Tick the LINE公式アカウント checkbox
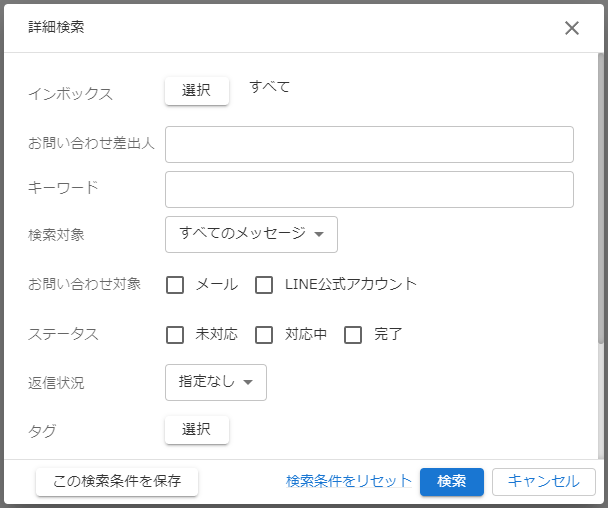608x508 pixels. point(264,285)
